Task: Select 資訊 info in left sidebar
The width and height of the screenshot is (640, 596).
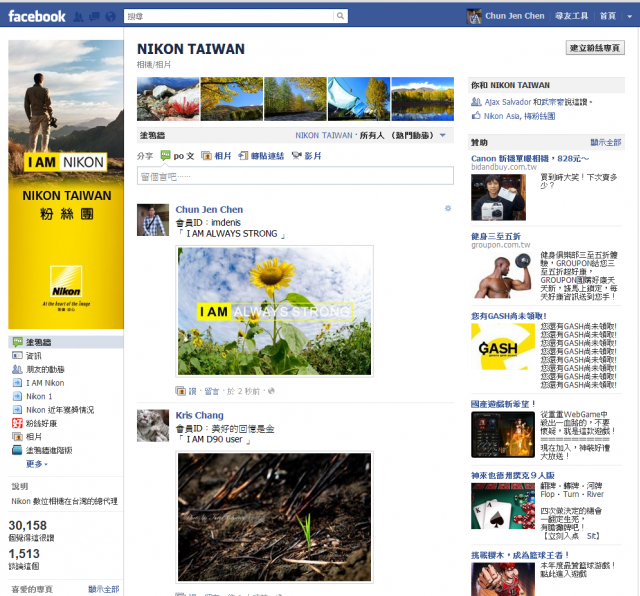Action: (34, 356)
